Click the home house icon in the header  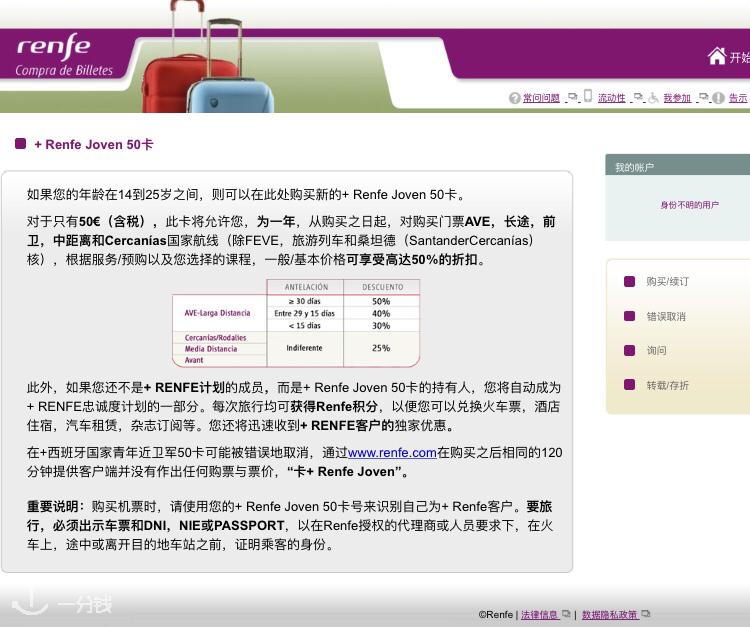point(717,56)
